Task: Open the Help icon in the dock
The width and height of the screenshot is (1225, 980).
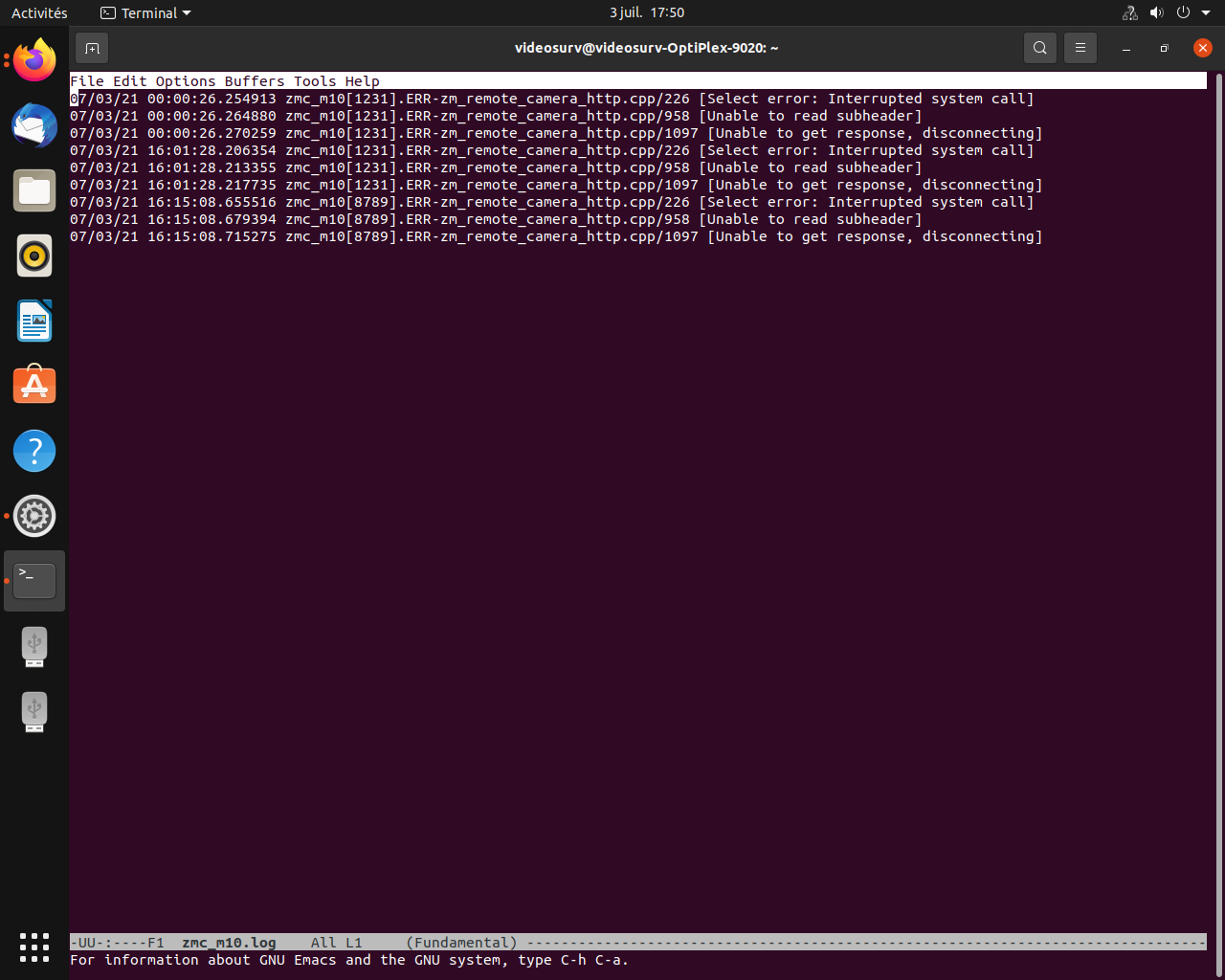Action: (x=34, y=451)
